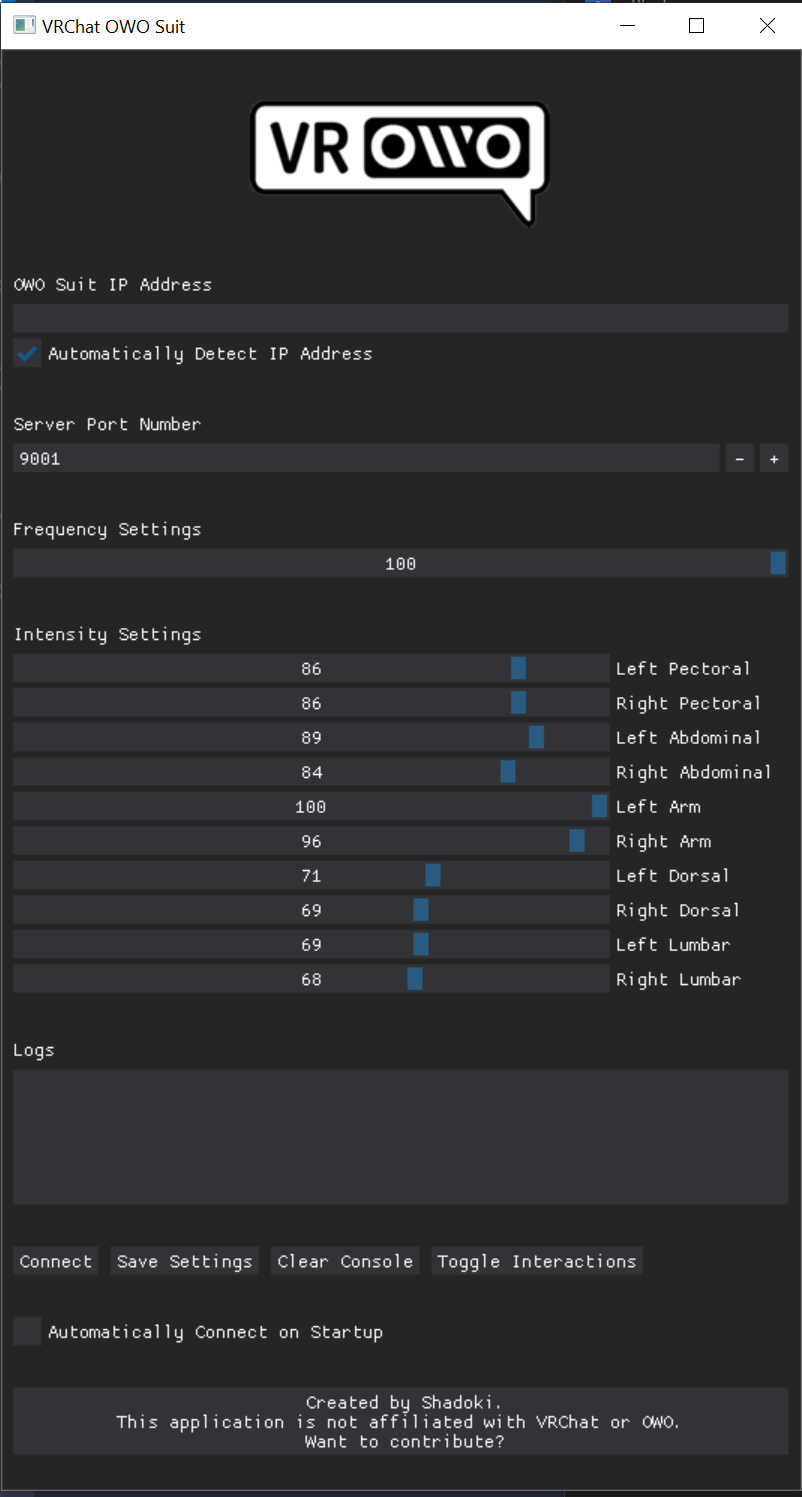Click the Save Settings button
The height and width of the screenshot is (1497, 802).
pos(185,1262)
